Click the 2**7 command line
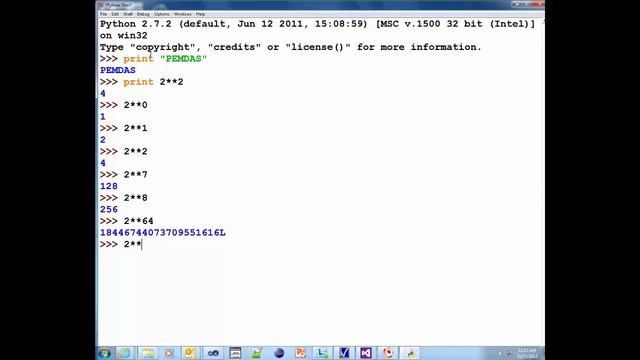This screenshot has width=640, height=360. click(124, 175)
